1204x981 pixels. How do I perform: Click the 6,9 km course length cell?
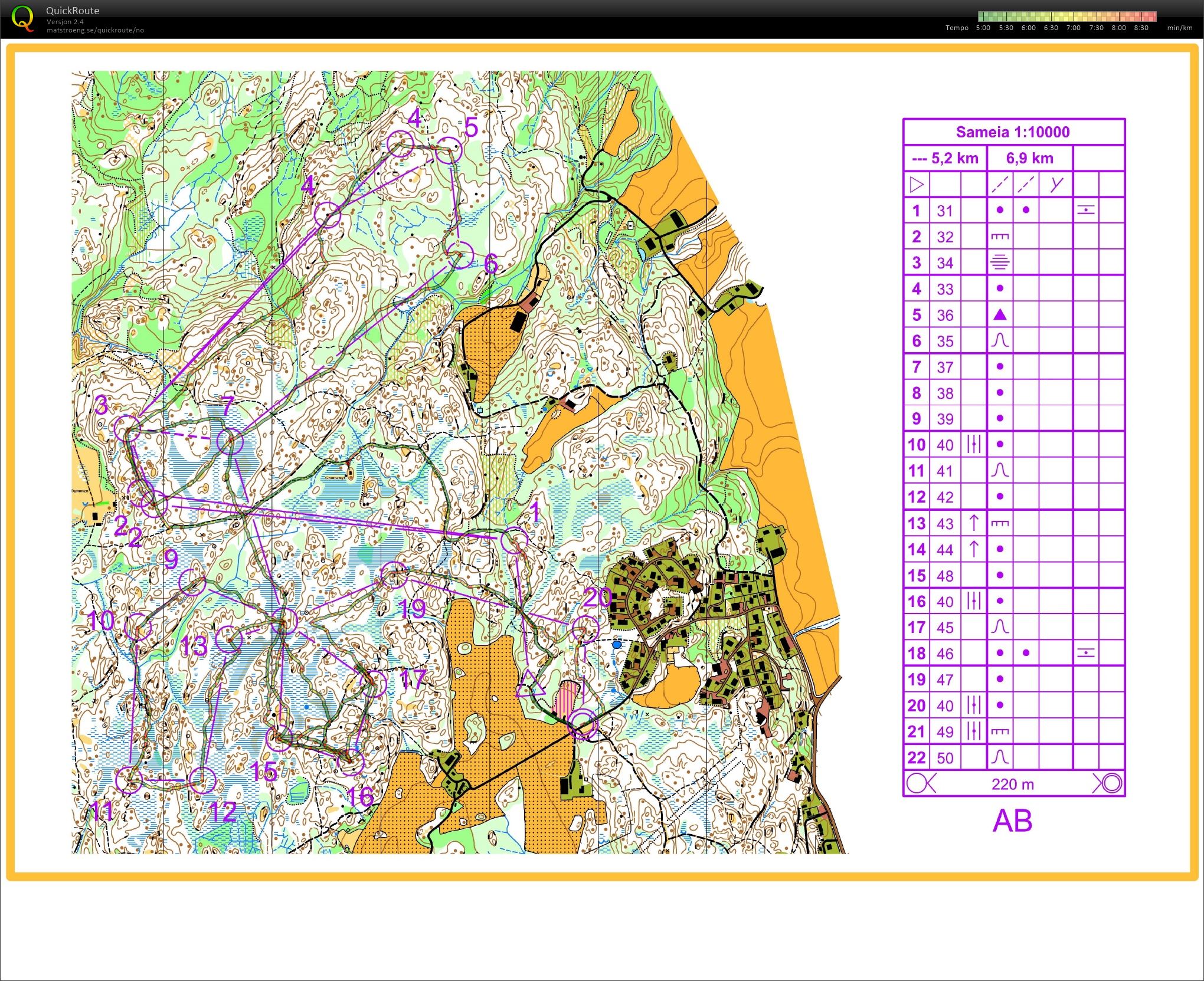point(1029,158)
